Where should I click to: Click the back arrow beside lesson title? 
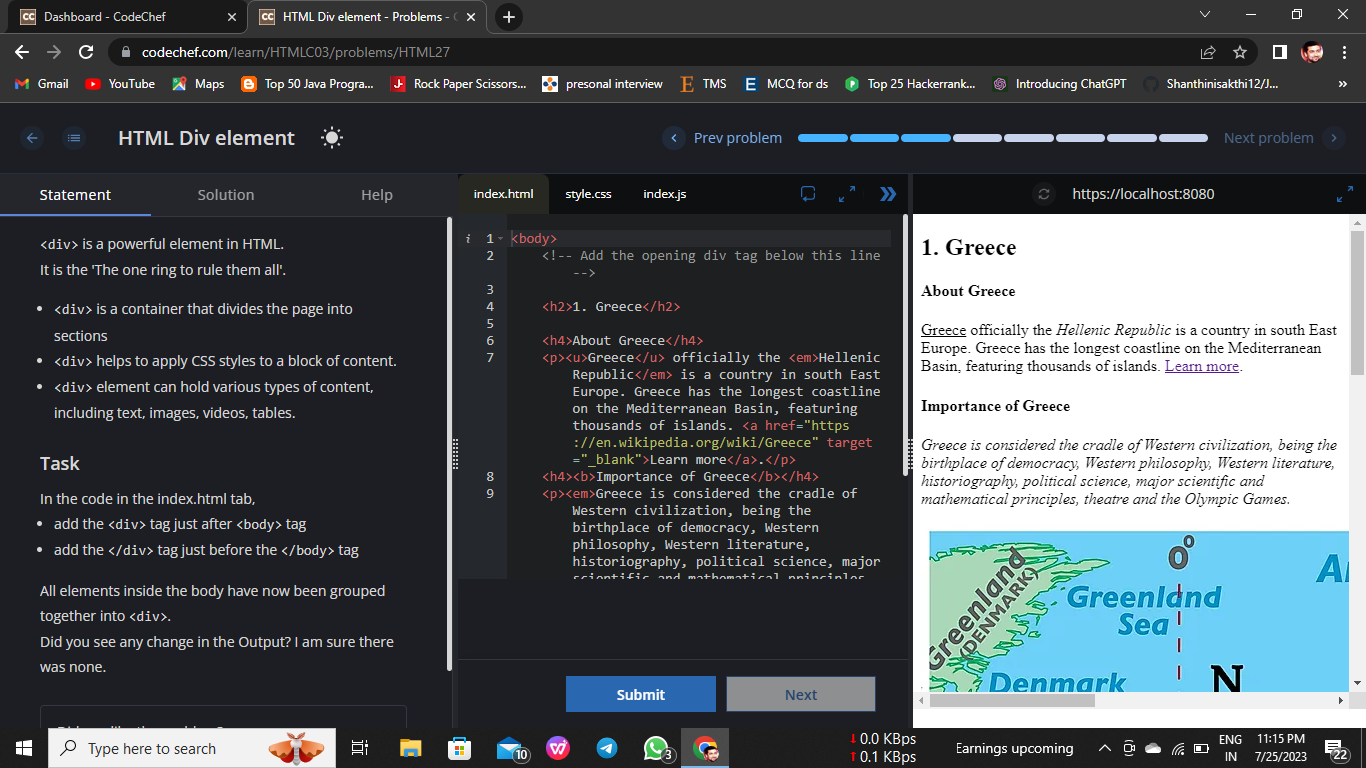click(32, 138)
